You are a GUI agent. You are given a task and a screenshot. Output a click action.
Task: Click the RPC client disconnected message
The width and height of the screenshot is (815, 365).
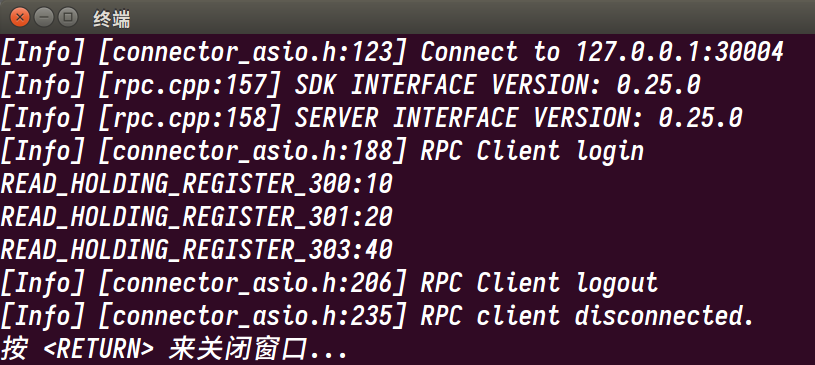click(587, 317)
